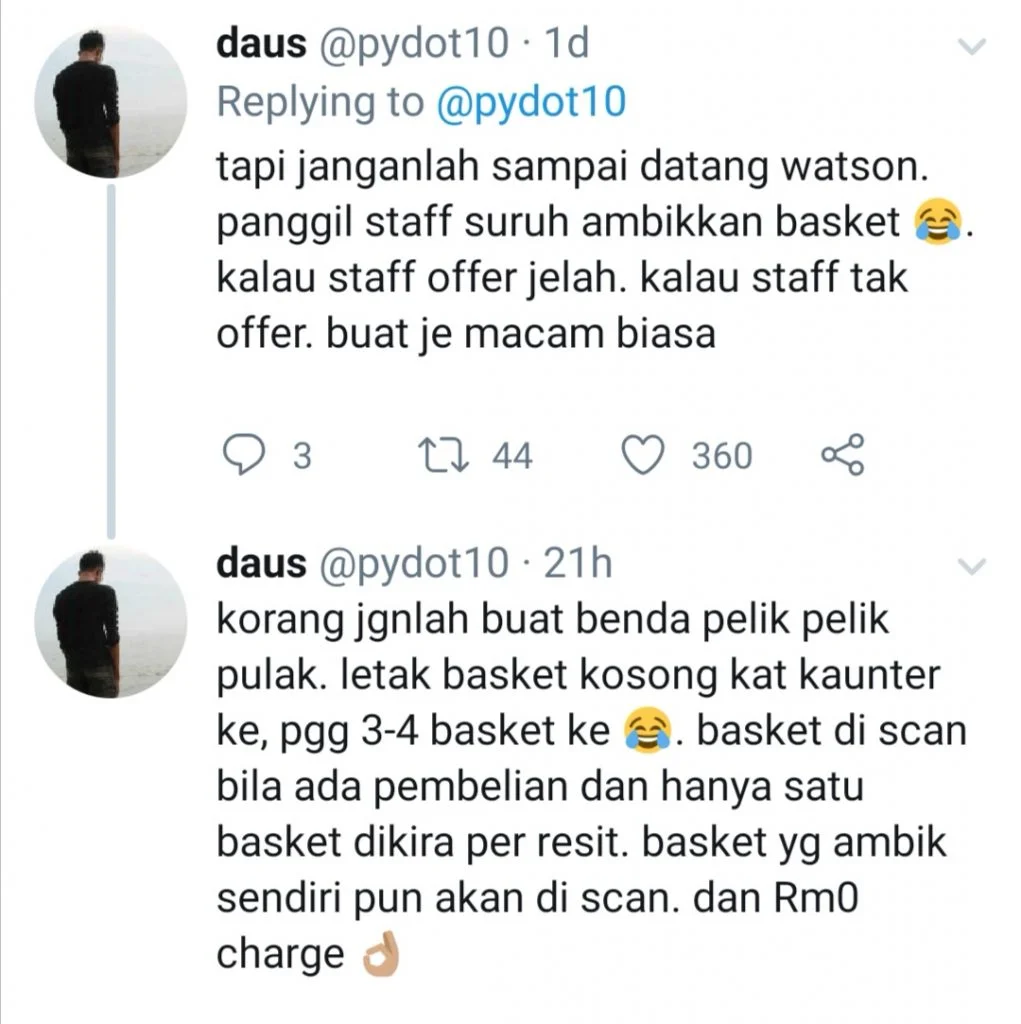This screenshot has width=1021, height=1024.
Task: Open daus profile picture on first tweet
Action: coord(110,102)
